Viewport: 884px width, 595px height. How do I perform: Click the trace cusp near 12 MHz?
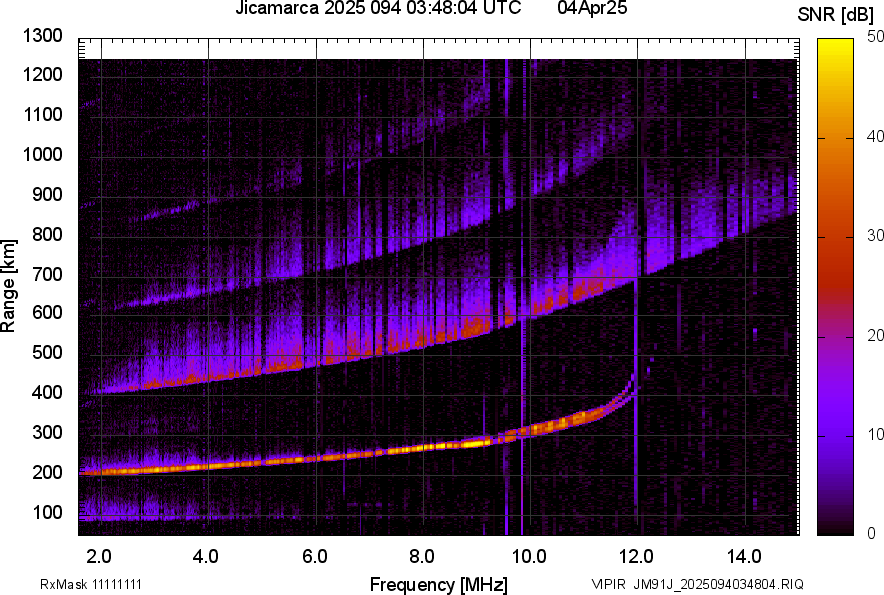coord(629,389)
